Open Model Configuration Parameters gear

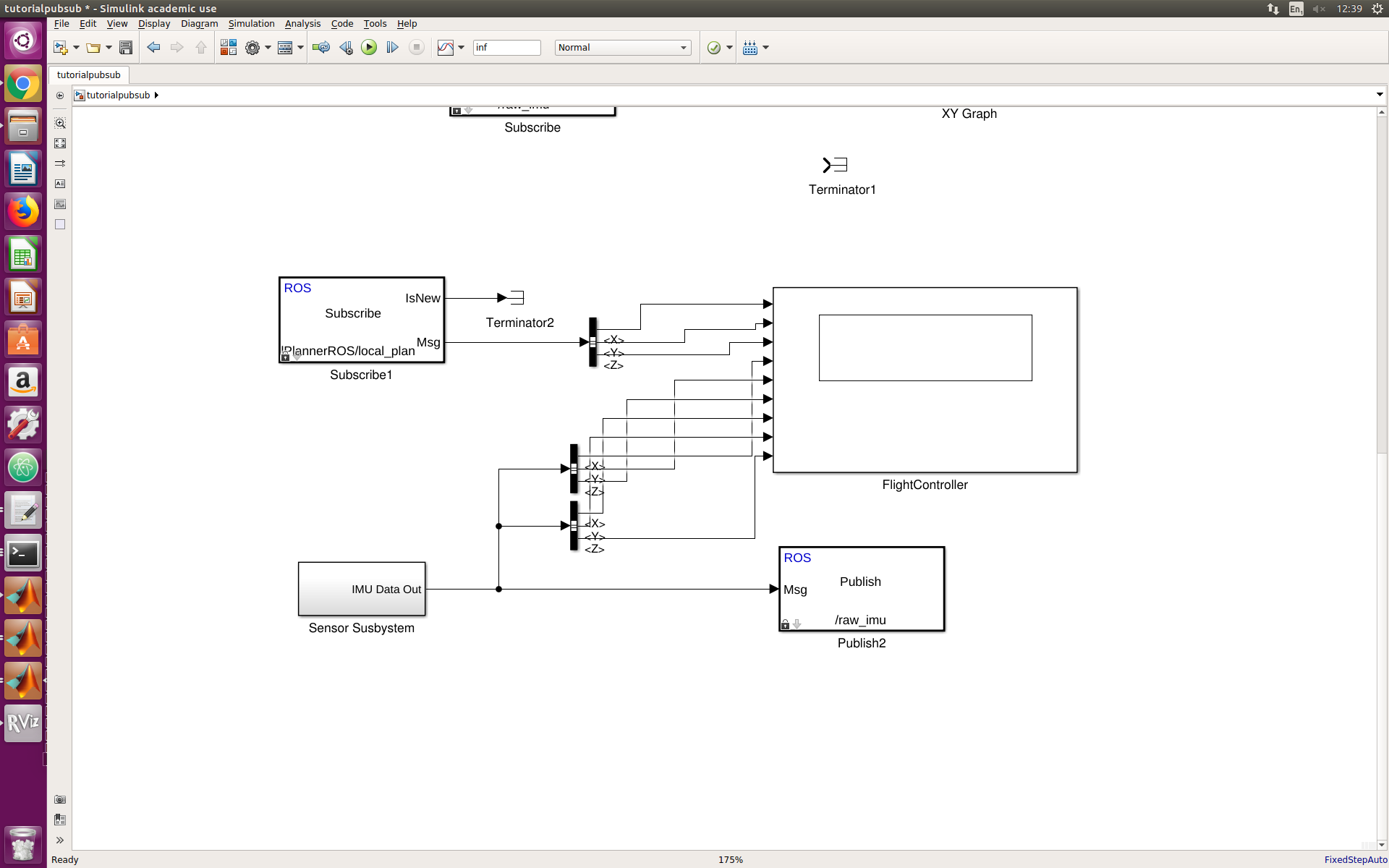tap(252, 48)
